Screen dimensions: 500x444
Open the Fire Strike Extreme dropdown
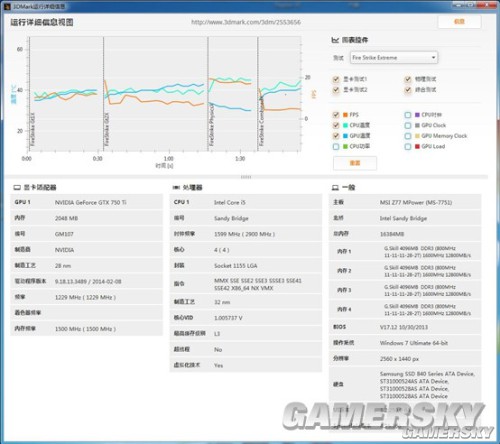coord(394,58)
